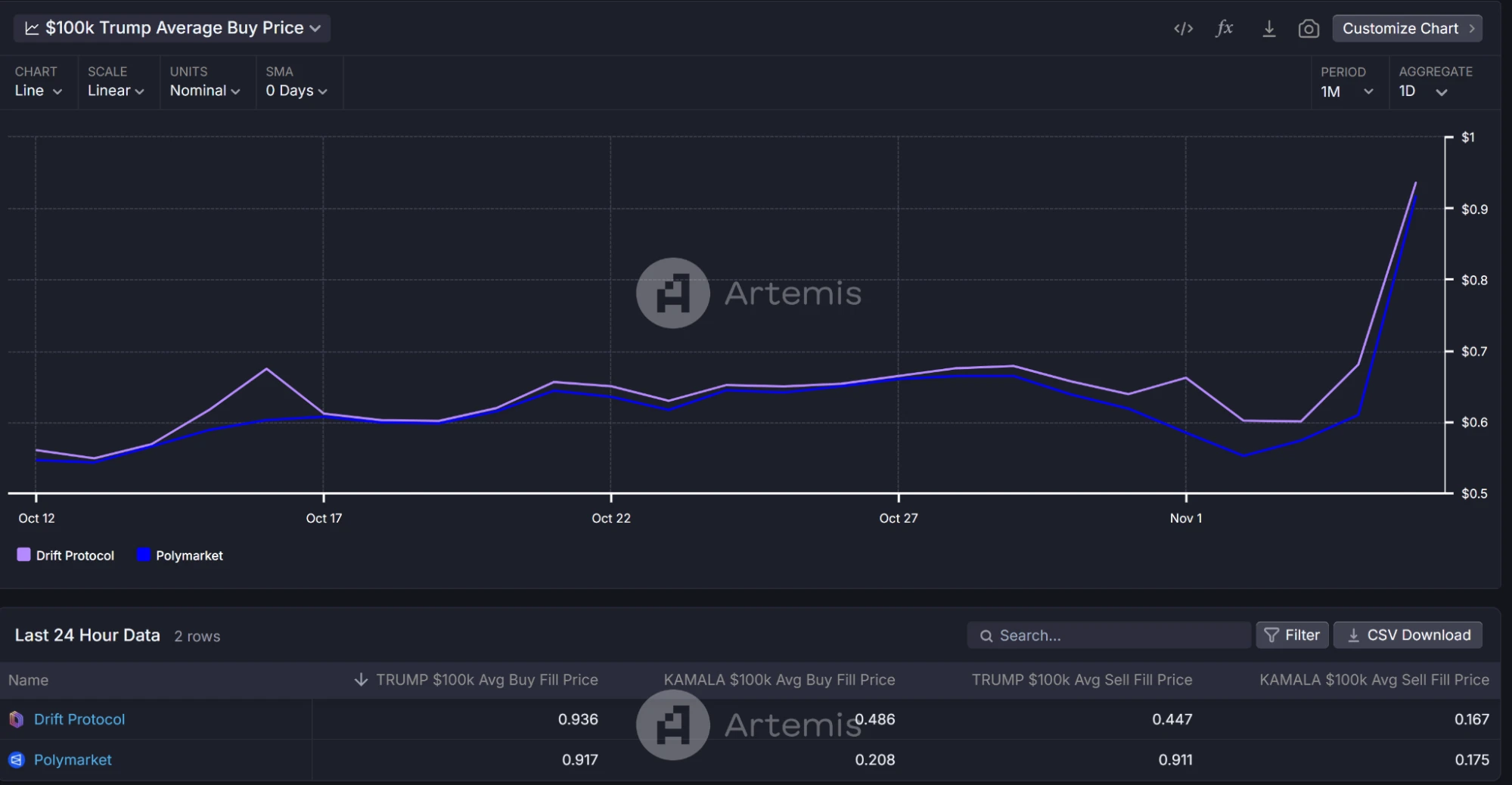The height and width of the screenshot is (785, 1512).
Task: Click the search magnifier icon
Action: click(986, 636)
